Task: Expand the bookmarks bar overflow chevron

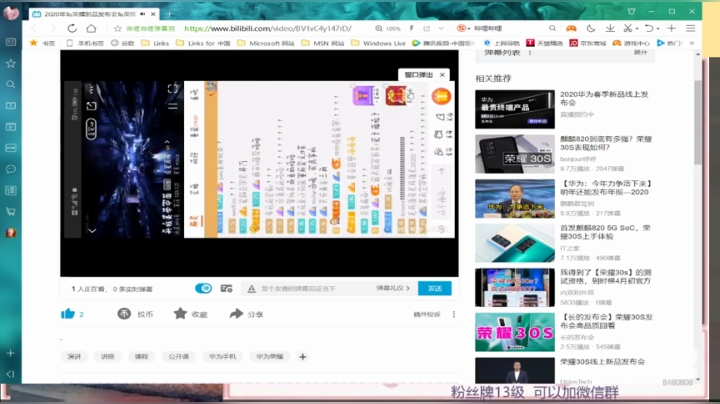Action: tap(692, 43)
